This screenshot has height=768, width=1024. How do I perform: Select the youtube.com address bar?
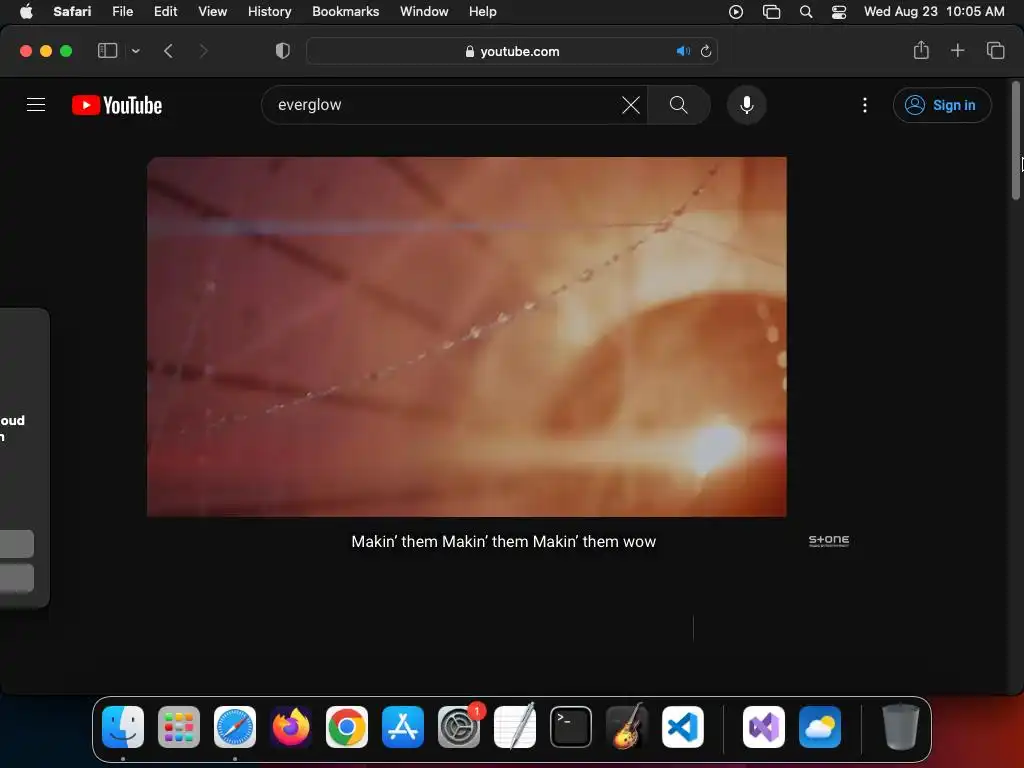512,51
